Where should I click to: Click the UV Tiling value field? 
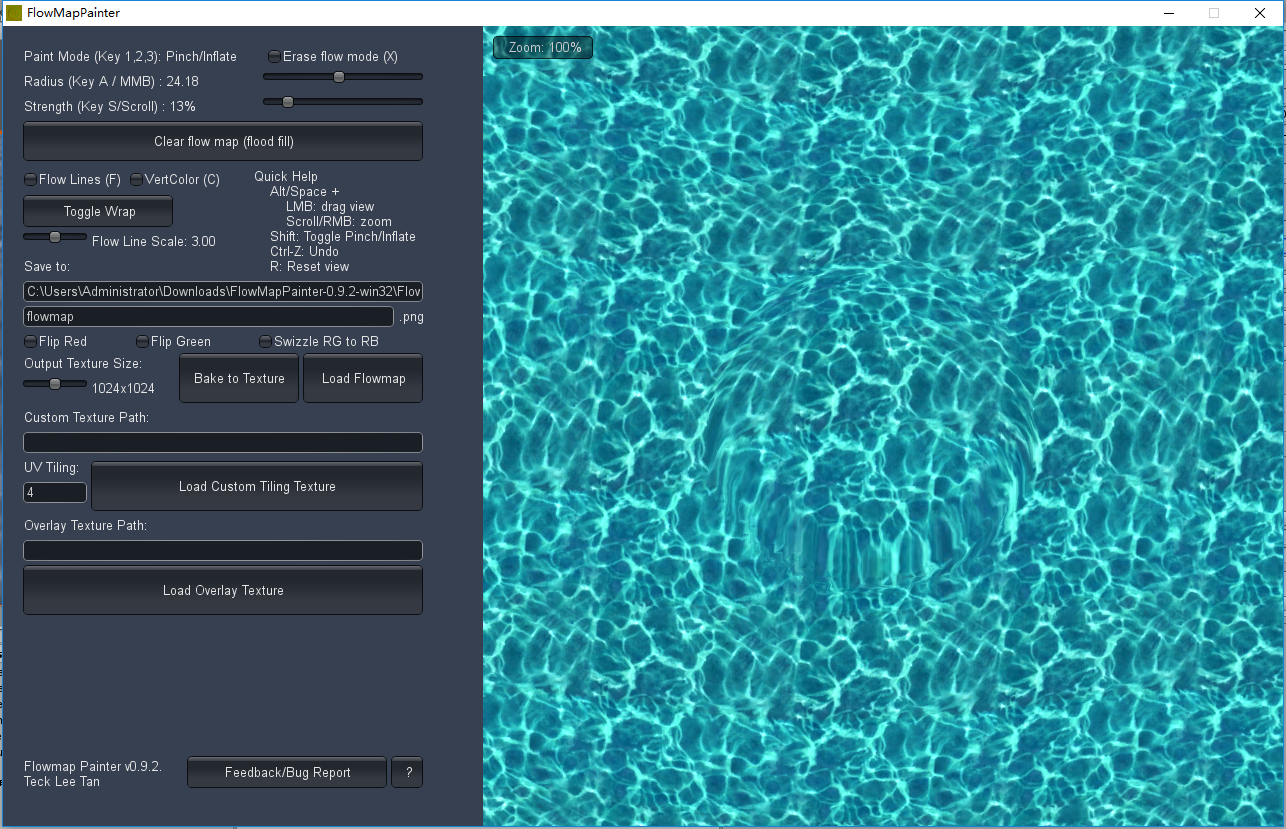pyautogui.click(x=55, y=493)
